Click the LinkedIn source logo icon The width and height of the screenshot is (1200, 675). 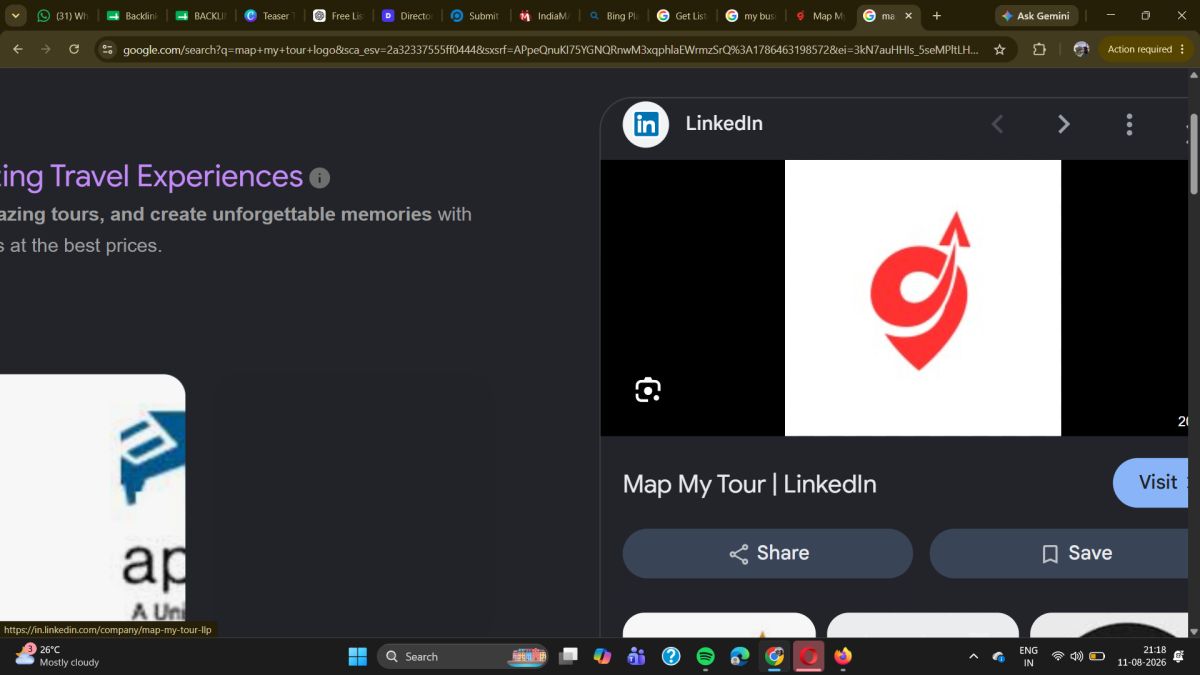[x=645, y=124]
